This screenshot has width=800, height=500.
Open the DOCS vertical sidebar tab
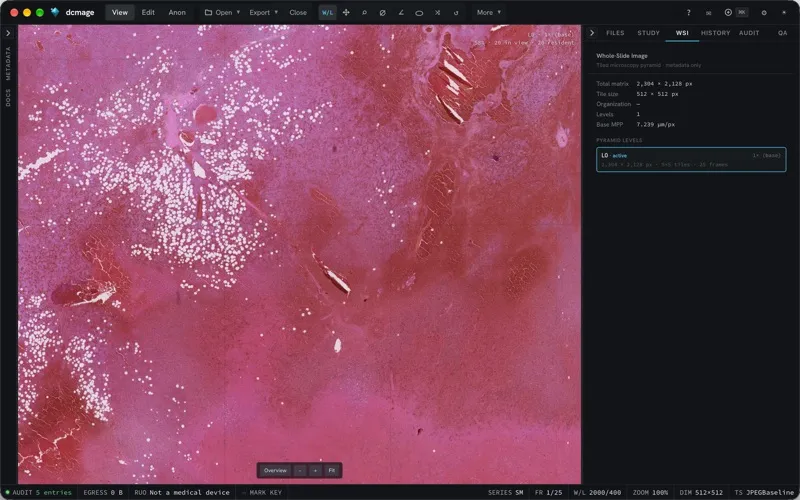[8, 97]
